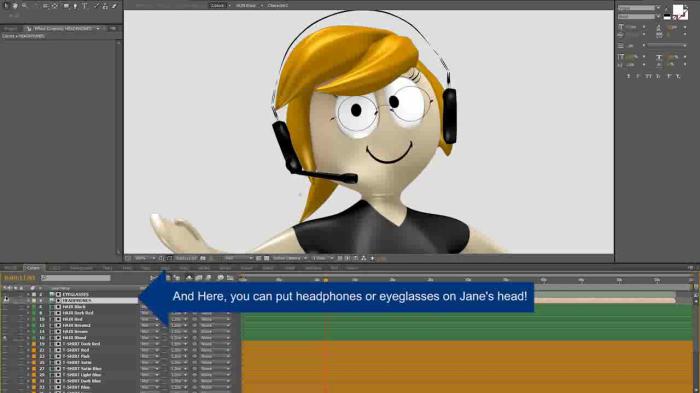Viewport: 700px width, 393px height.
Task: Open the viewer resolution dropdown
Action: [x=238, y=258]
